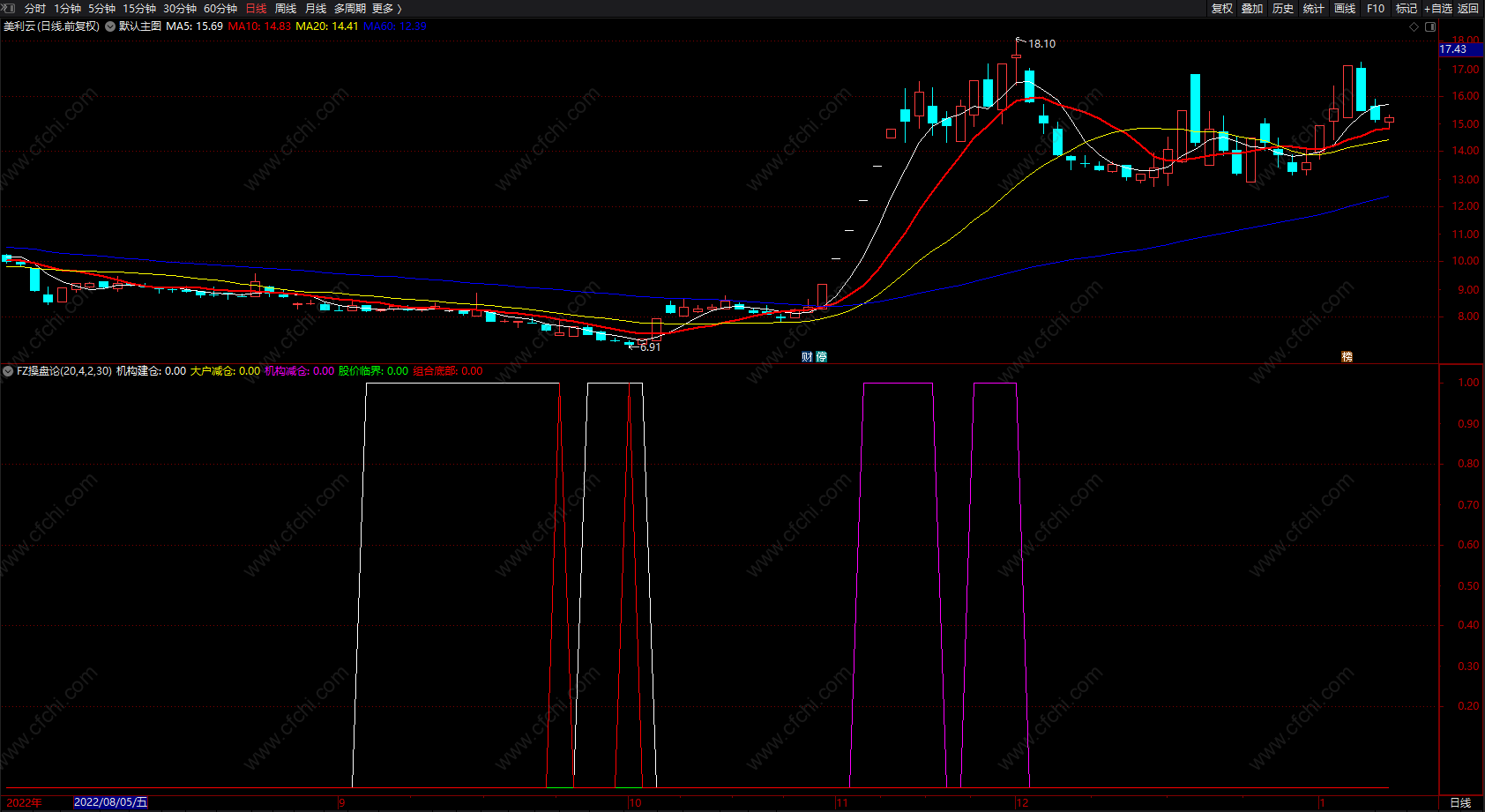Open the FZ操盘论 sub-indicator dropdown arrow
1485x812 pixels.
pos(8,371)
